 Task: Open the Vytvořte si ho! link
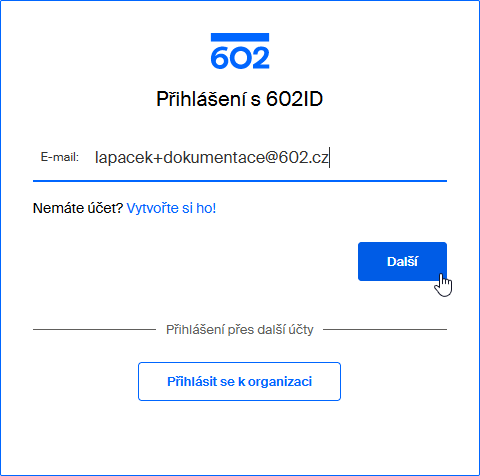click(x=171, y=208)
